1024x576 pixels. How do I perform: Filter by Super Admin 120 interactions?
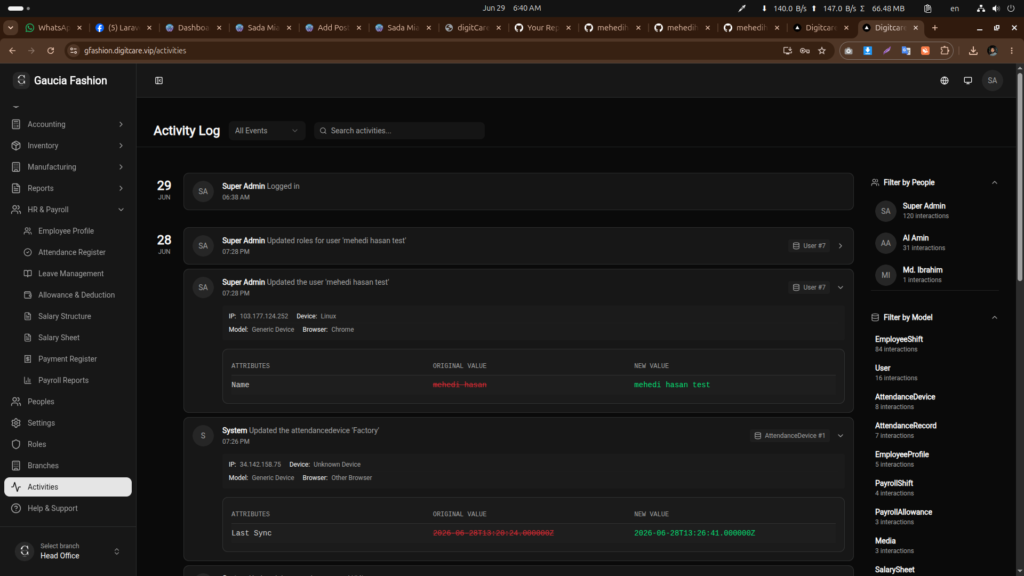934,210
